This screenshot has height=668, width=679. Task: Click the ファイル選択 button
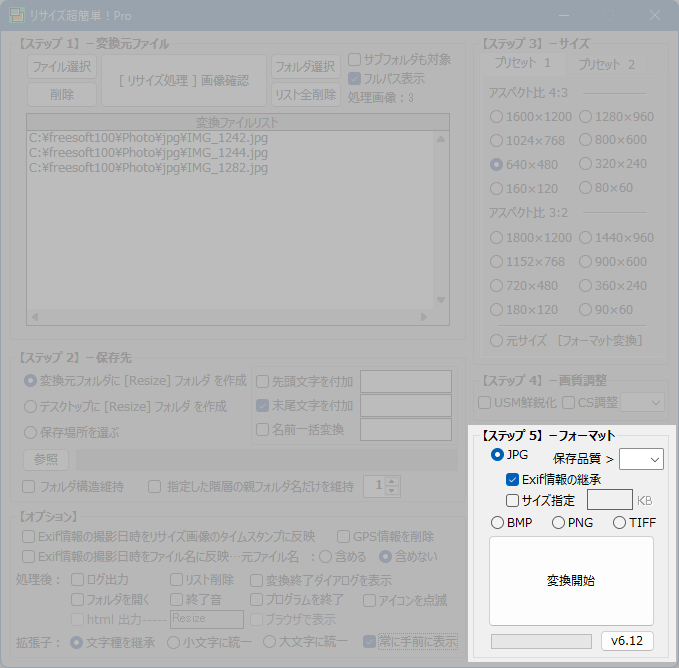[x=62, y=67]
